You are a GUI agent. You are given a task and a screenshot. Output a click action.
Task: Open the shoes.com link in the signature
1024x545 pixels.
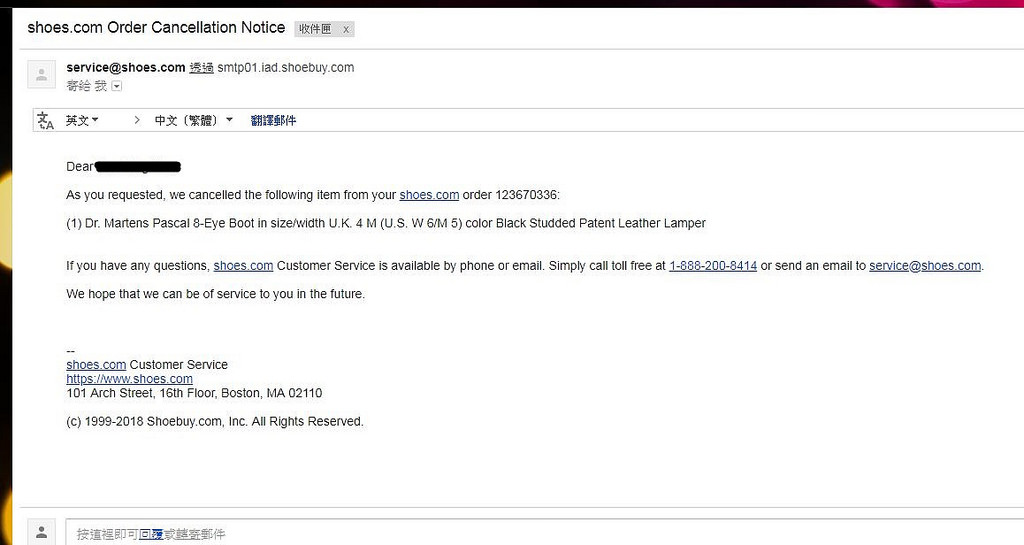96,365
